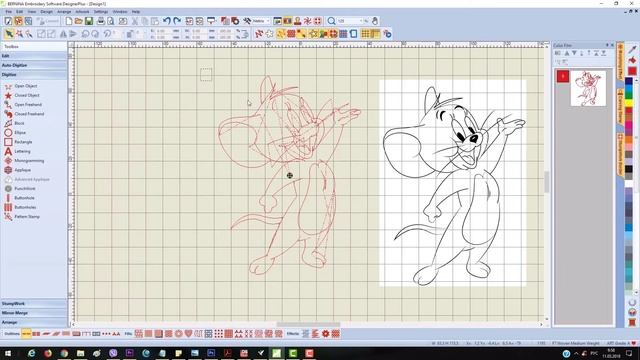
Task: Expand the StumpWork toolbox section
Action: [33, 304]
